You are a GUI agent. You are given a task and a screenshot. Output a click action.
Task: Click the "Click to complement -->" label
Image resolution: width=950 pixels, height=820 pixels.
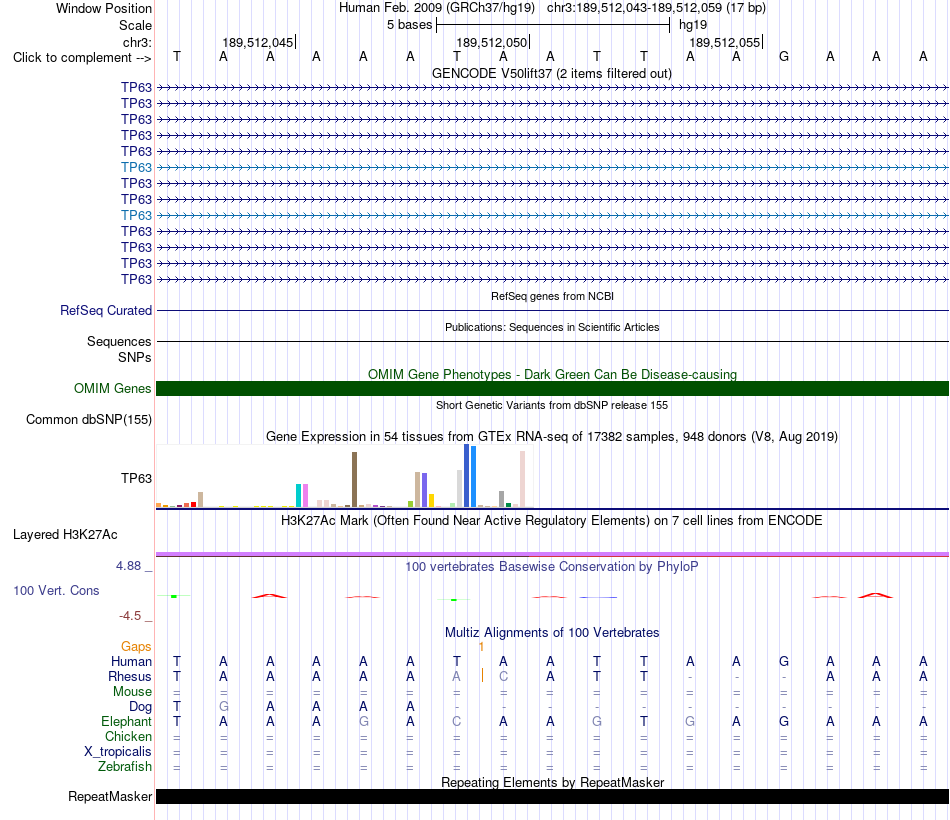[x=82, y=58]
